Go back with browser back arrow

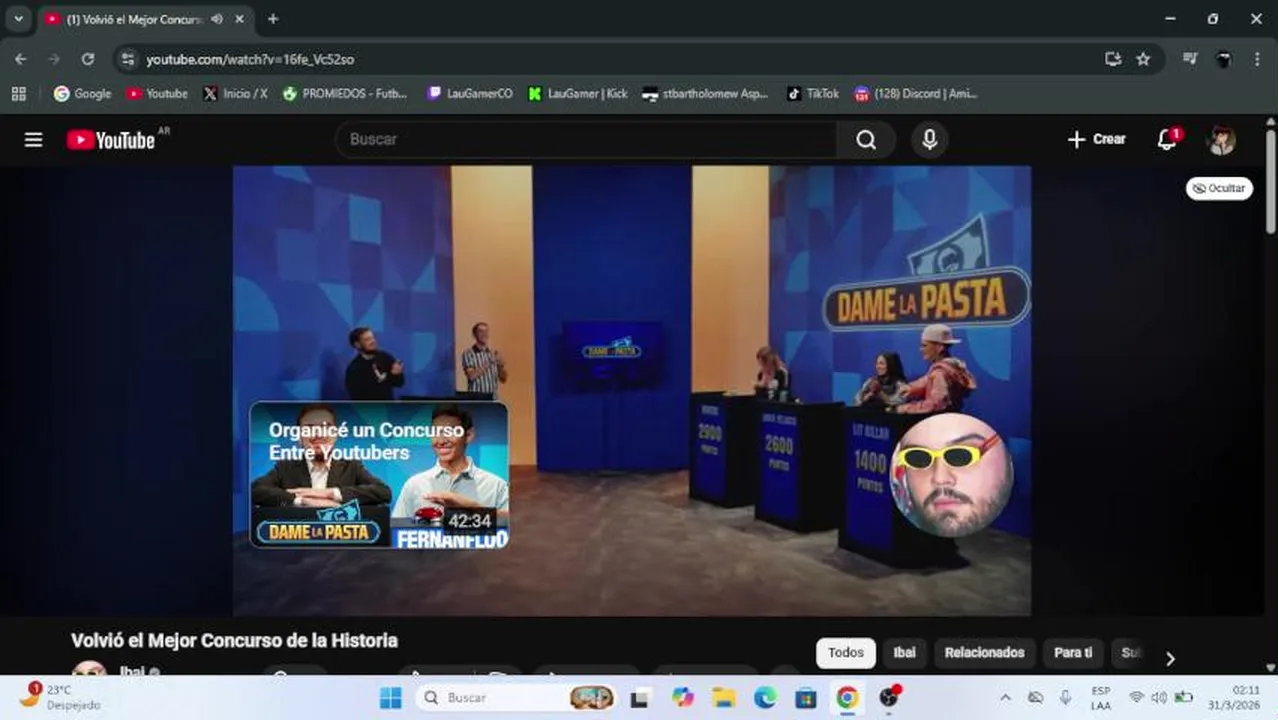click(x=21, y=59)
